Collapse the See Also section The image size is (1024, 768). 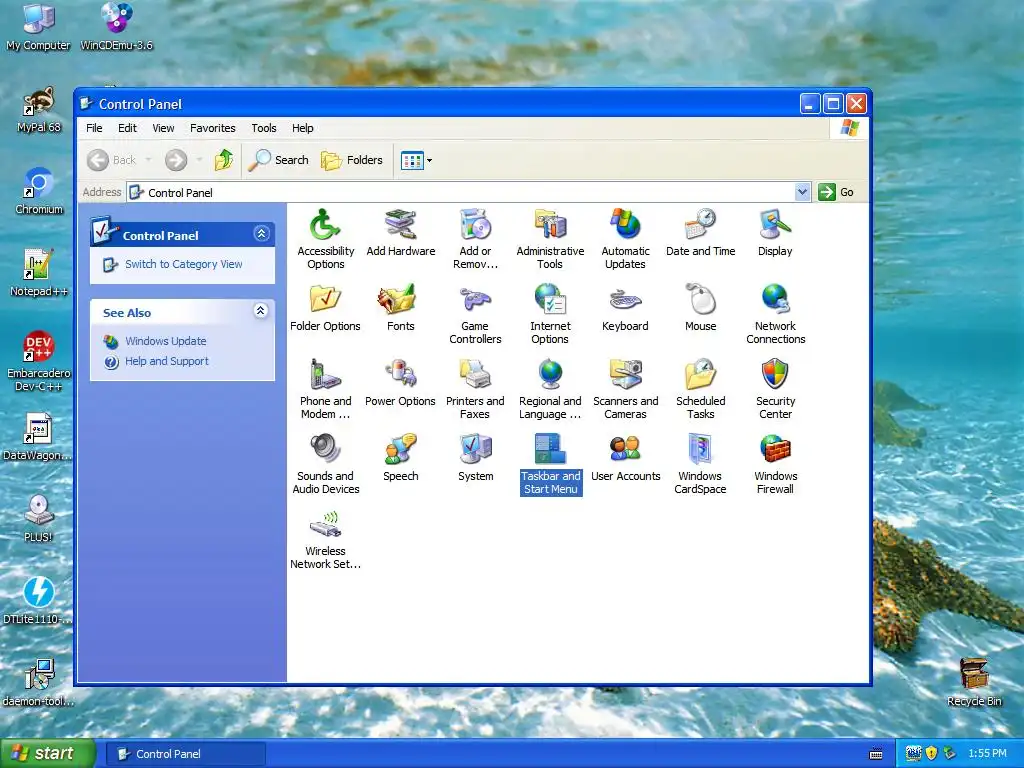tap(261, 311)
